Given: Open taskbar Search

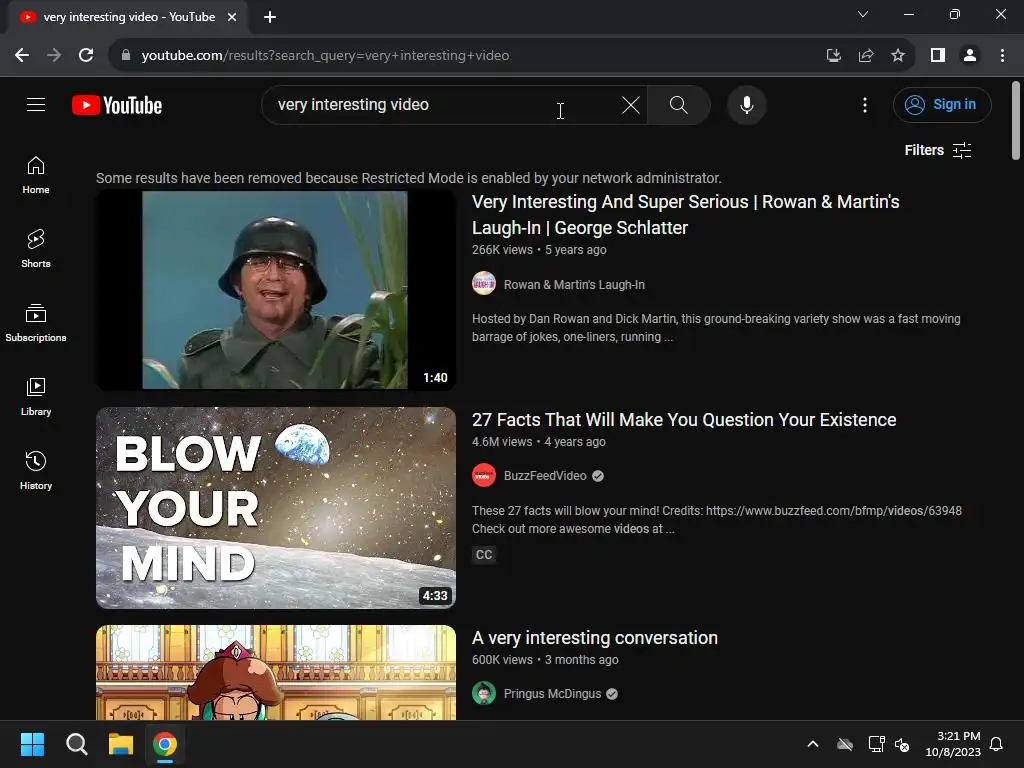Looking at the screenshot, I should [x=76, y=744].
